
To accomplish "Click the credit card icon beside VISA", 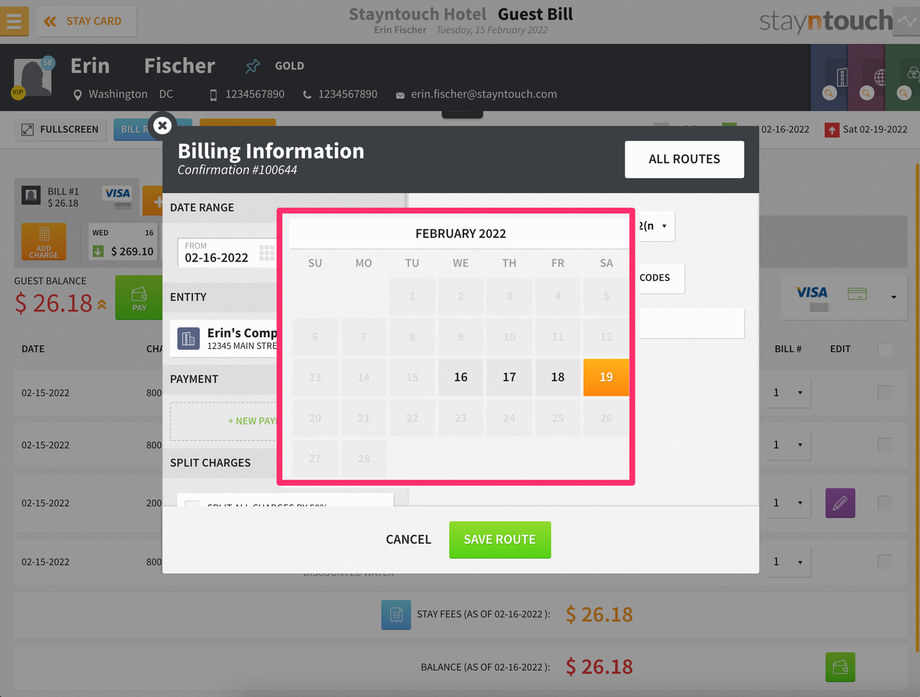I will click(857, 293).
